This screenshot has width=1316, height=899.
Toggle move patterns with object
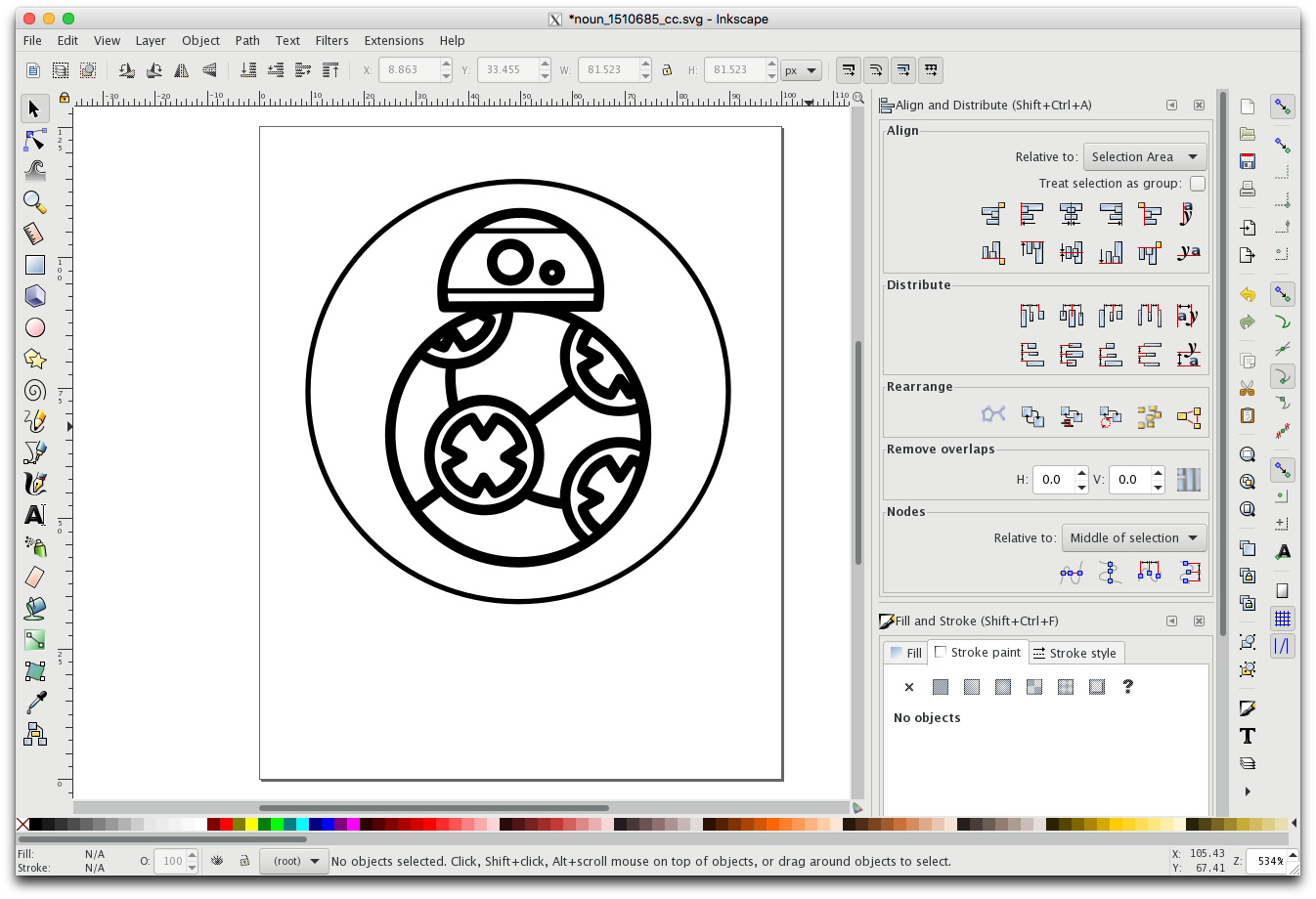931,70
